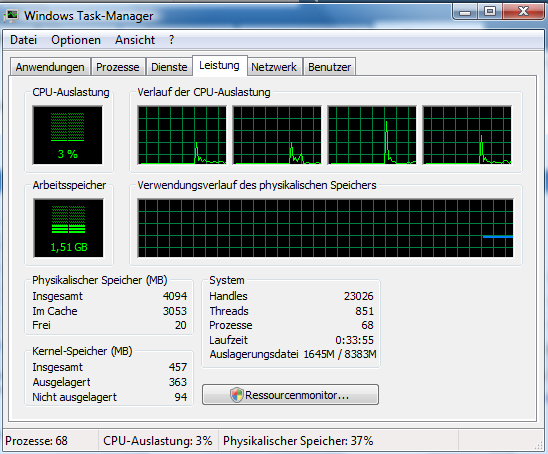
Task: Click the System group label
Action: [x=227, y=280]
